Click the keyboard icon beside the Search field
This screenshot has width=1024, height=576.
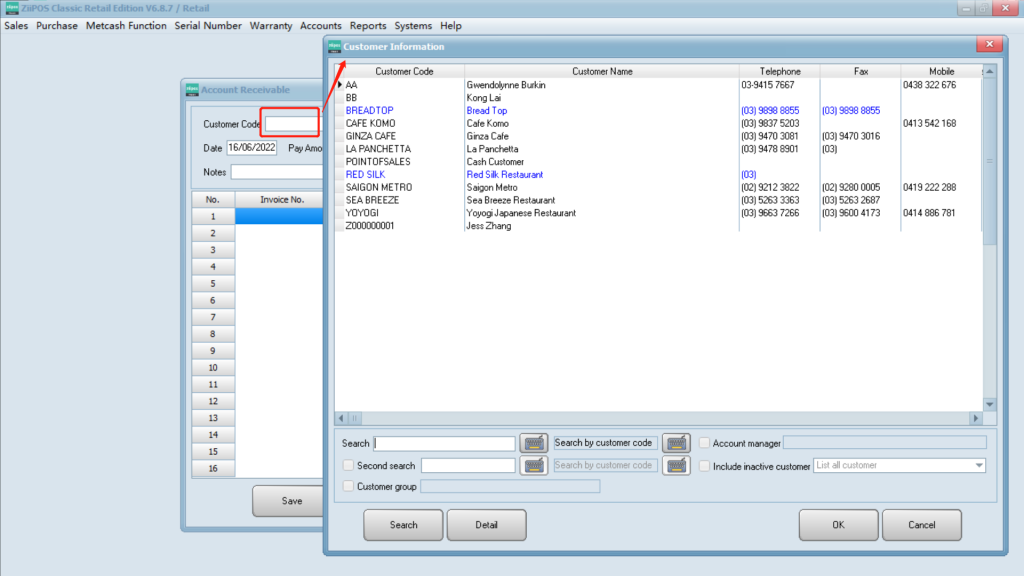(x=534, y=443)
